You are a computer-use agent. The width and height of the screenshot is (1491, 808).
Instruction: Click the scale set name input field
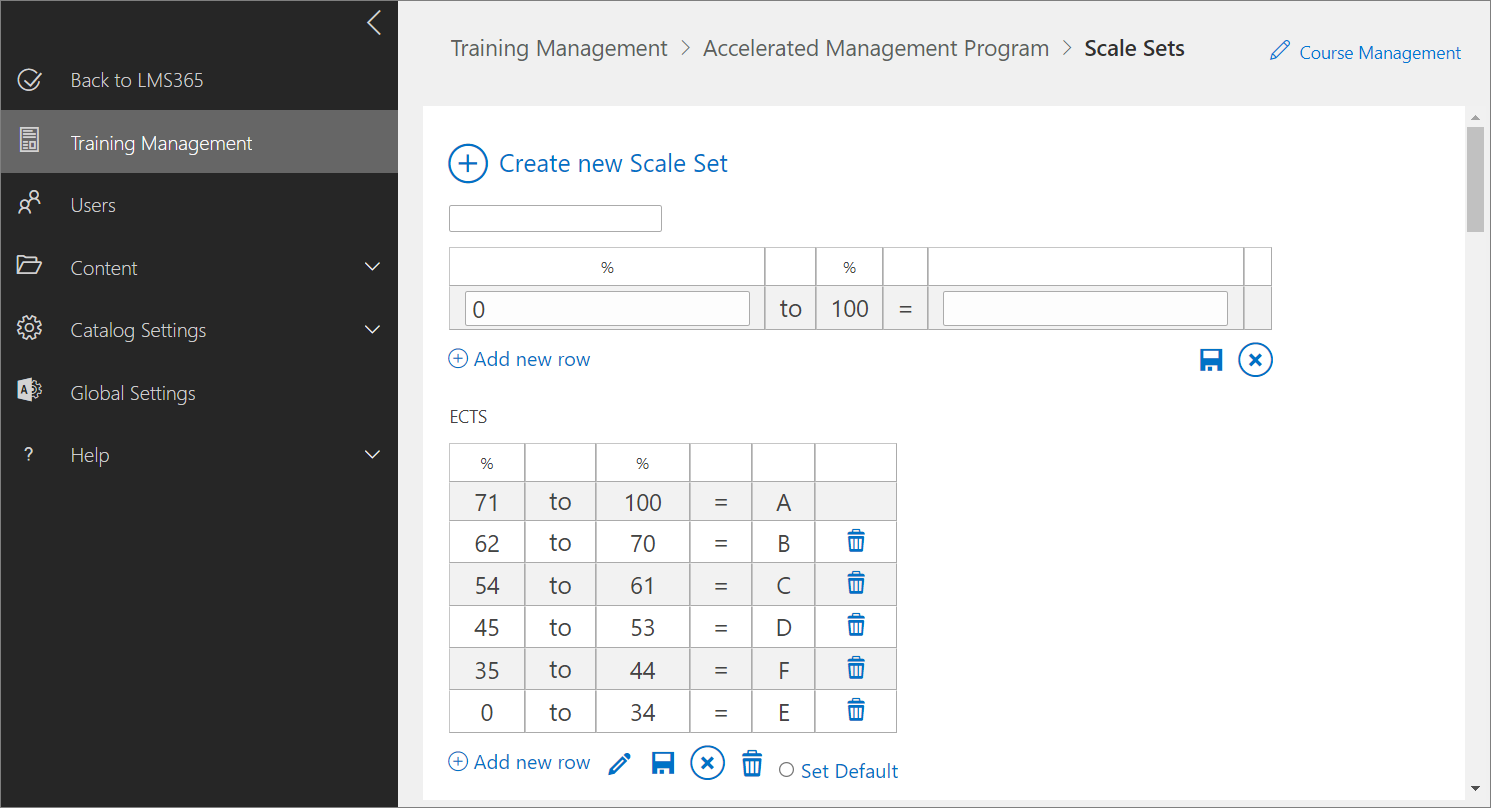555,218
